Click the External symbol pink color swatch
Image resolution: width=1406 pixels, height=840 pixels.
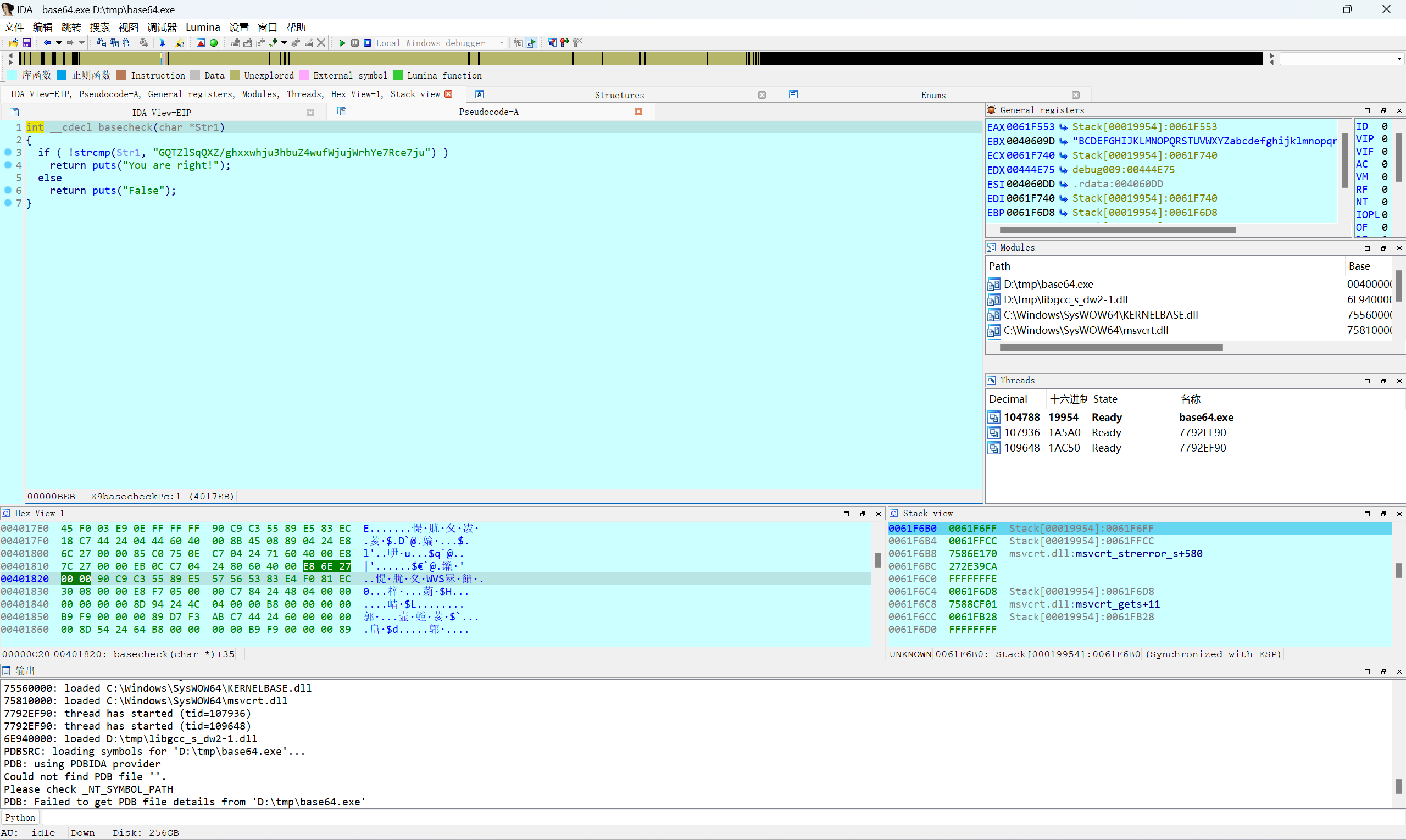pos(303,76)
